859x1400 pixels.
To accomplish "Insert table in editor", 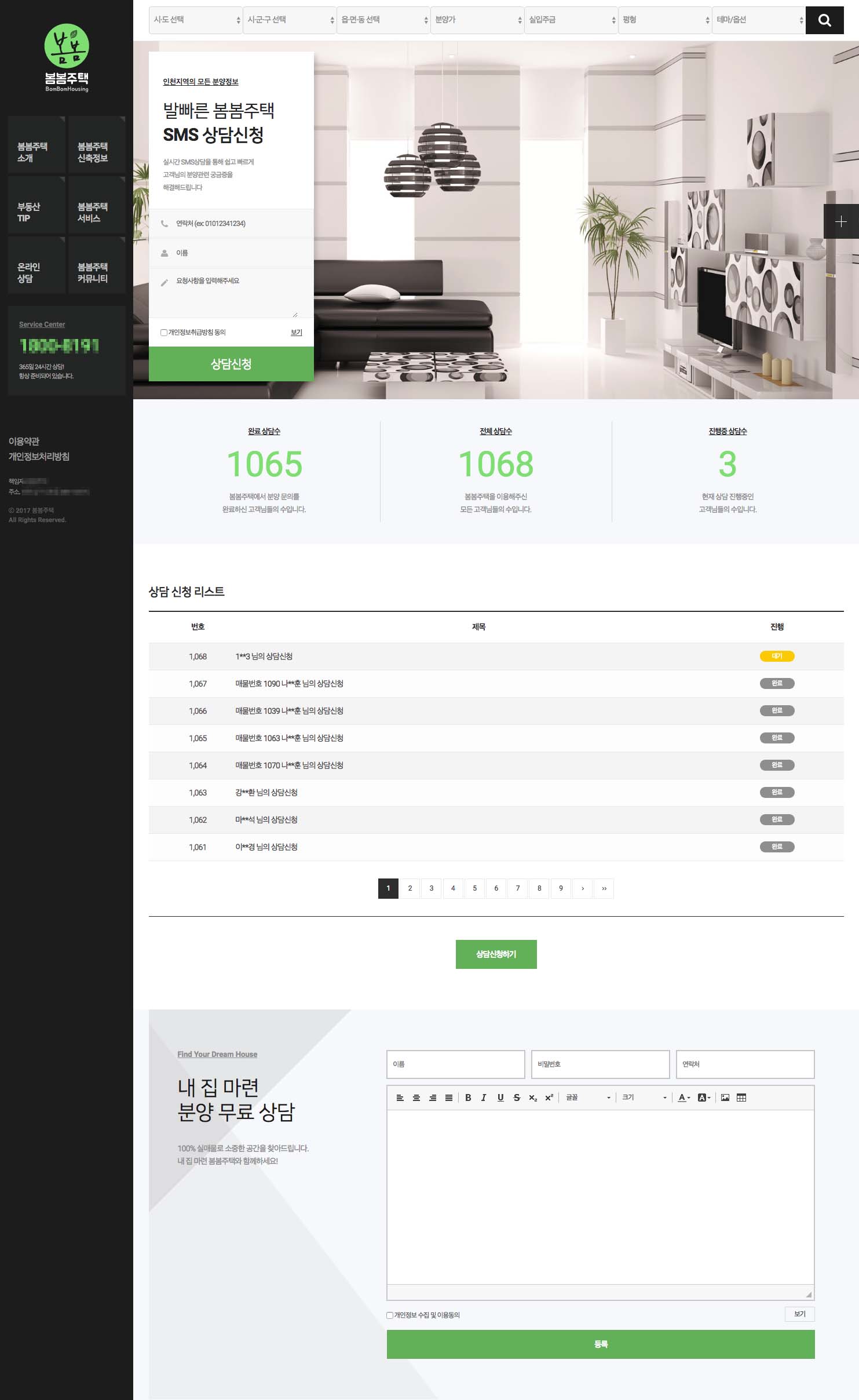I will point(741,1098).
